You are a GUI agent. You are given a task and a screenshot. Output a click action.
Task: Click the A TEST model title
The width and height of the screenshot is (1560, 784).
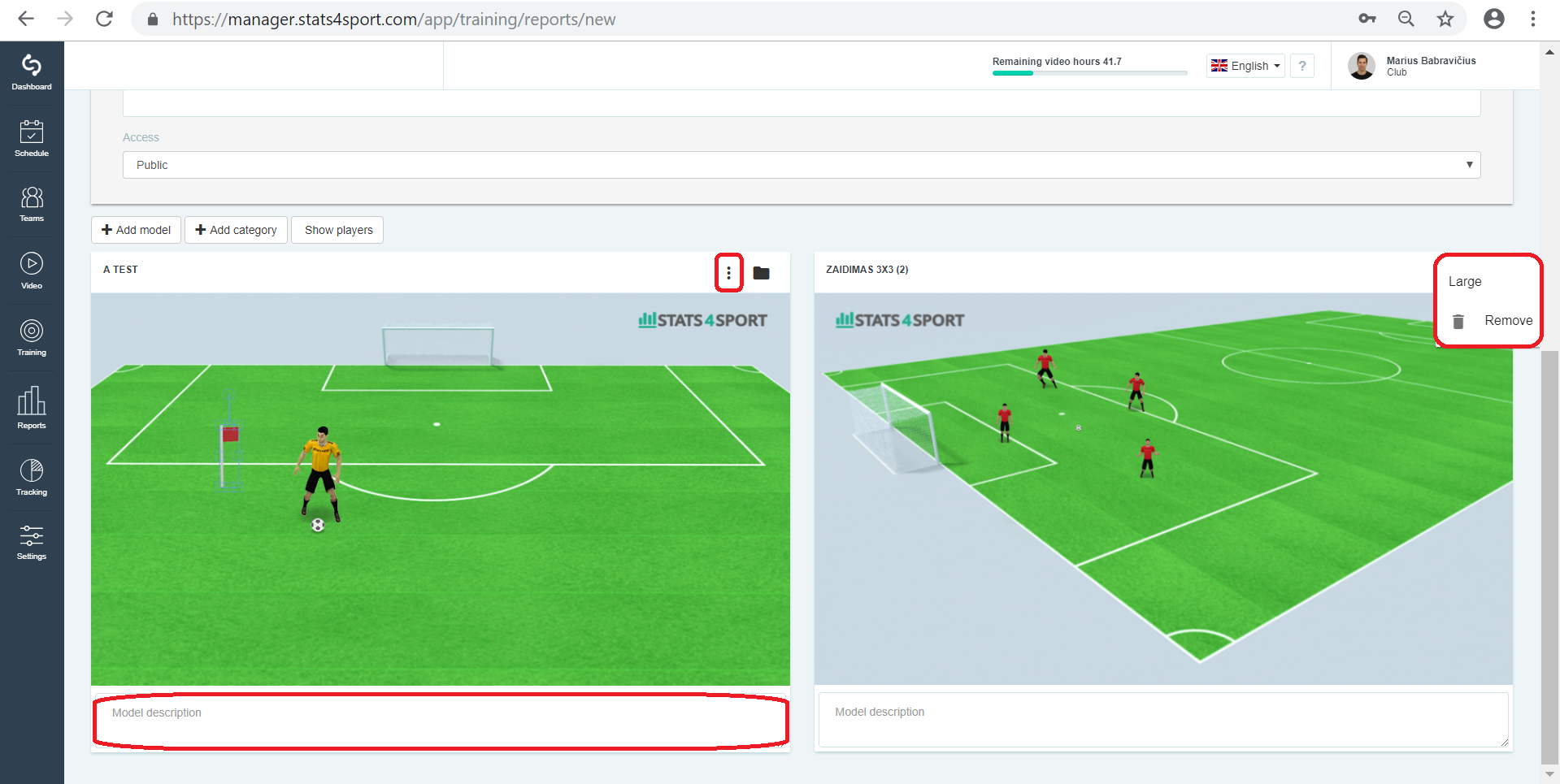tap(120, 270)
